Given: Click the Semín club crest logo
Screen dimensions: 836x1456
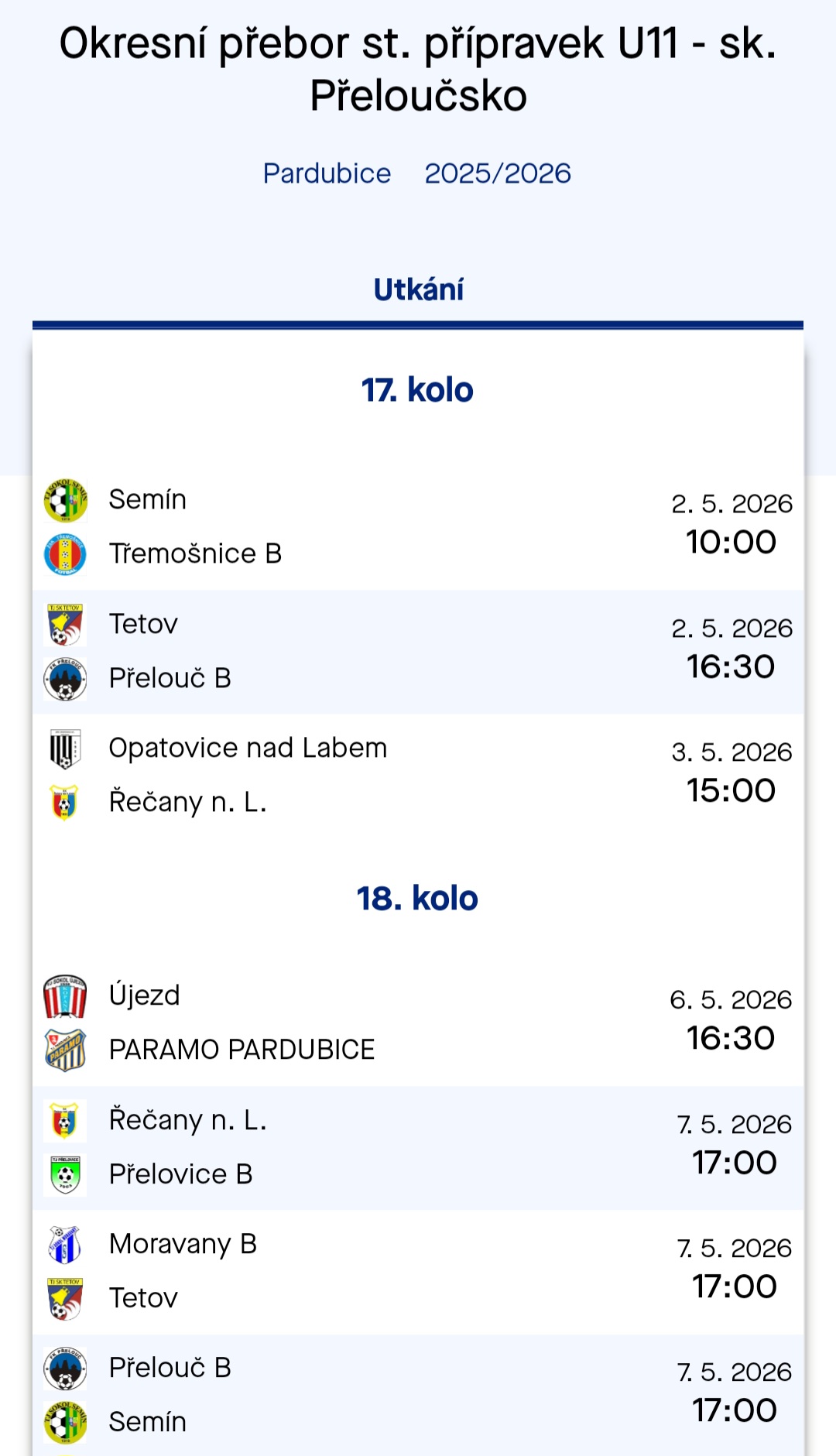Looking at the screenshot, I should pyautogui.click(x=65, y=499).
